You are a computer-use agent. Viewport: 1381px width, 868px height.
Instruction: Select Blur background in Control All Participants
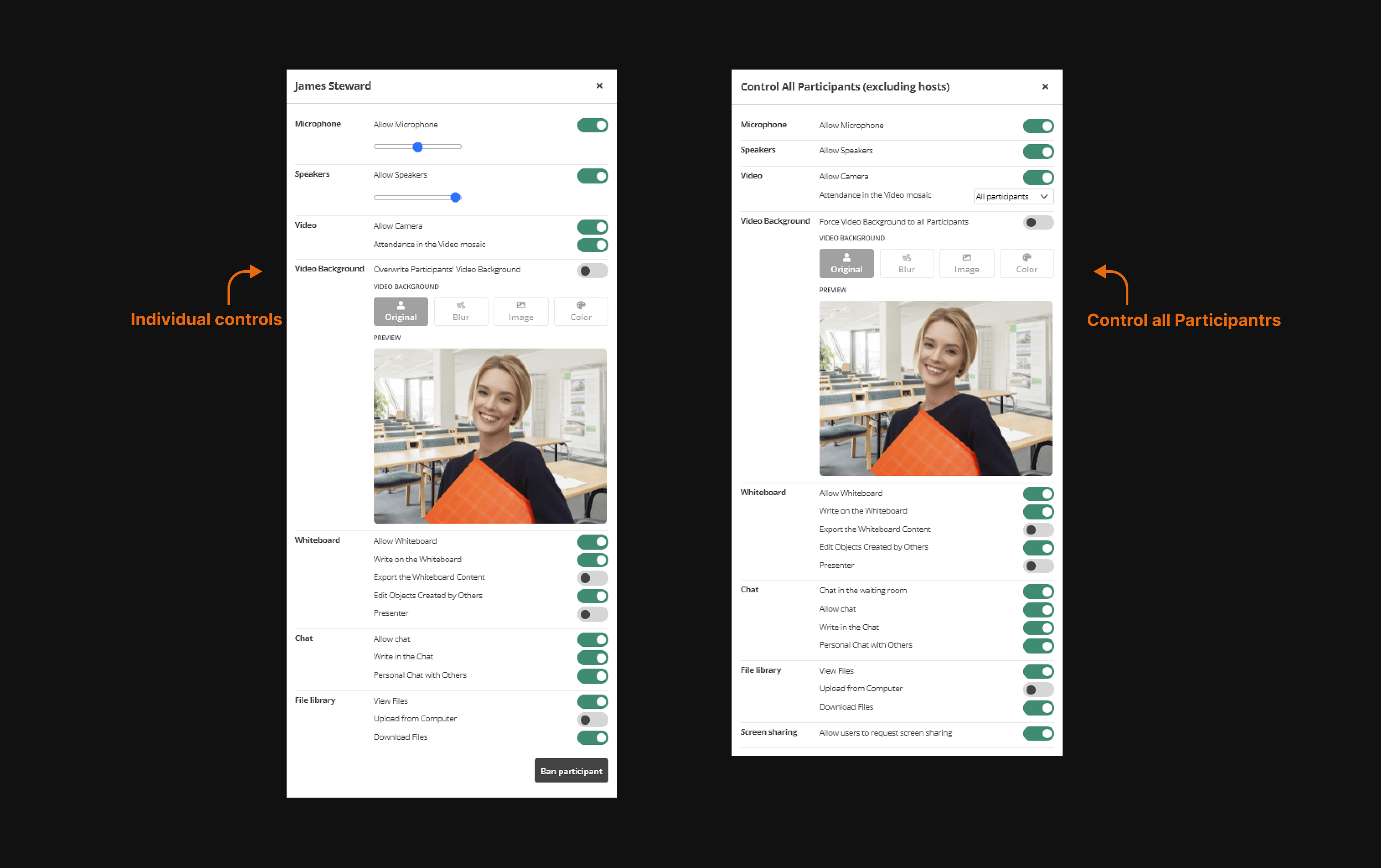907,264
